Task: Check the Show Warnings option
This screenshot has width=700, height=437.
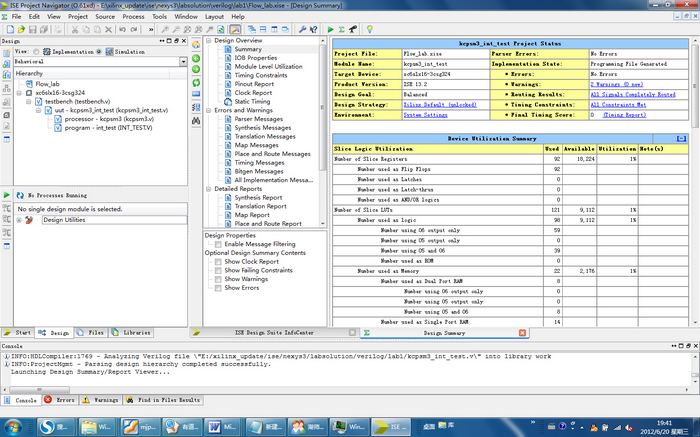Action: click(x=218, y=279)
